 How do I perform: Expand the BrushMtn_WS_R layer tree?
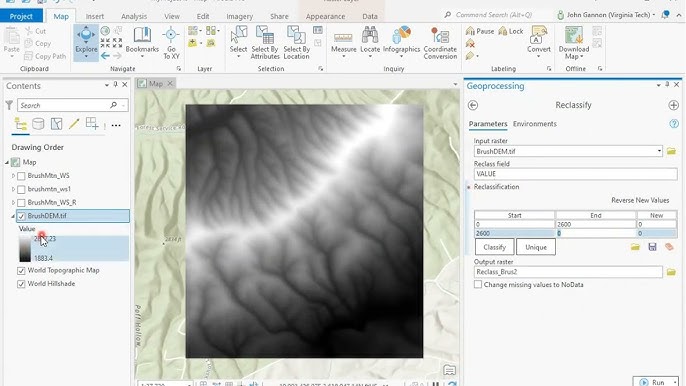tap(13, 203)
